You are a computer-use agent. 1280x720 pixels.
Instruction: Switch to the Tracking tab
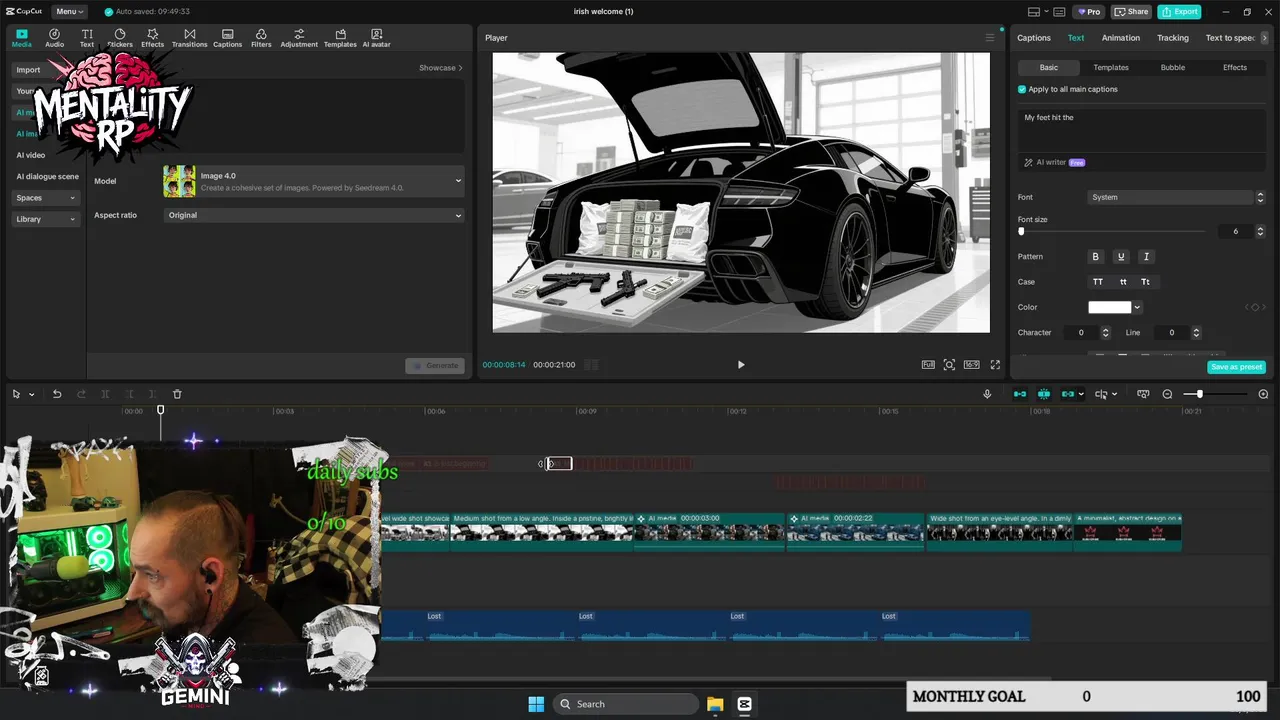click(1173, 38)
